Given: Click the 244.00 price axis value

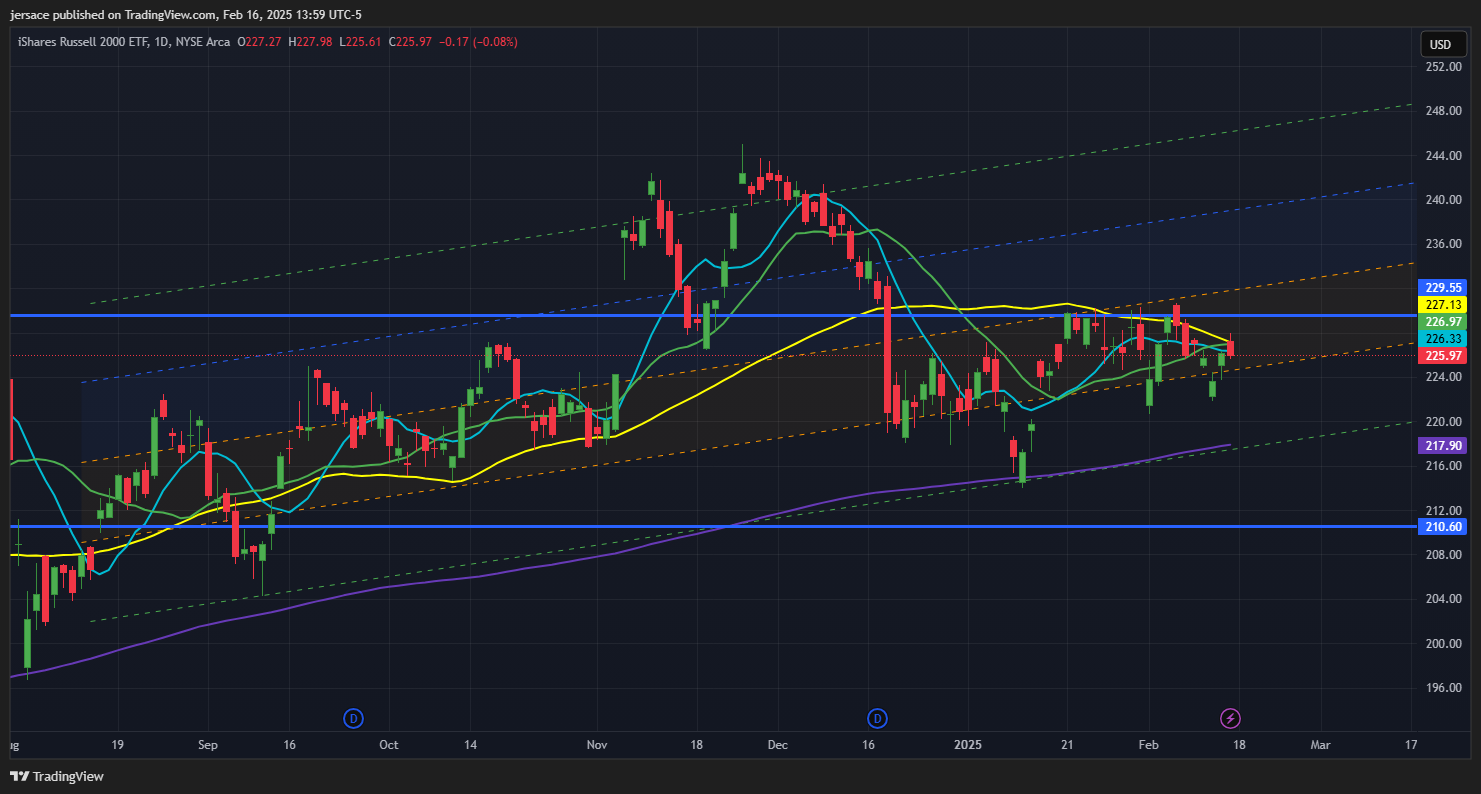Looking at the screenshot, I should [x=1443, y=156].
